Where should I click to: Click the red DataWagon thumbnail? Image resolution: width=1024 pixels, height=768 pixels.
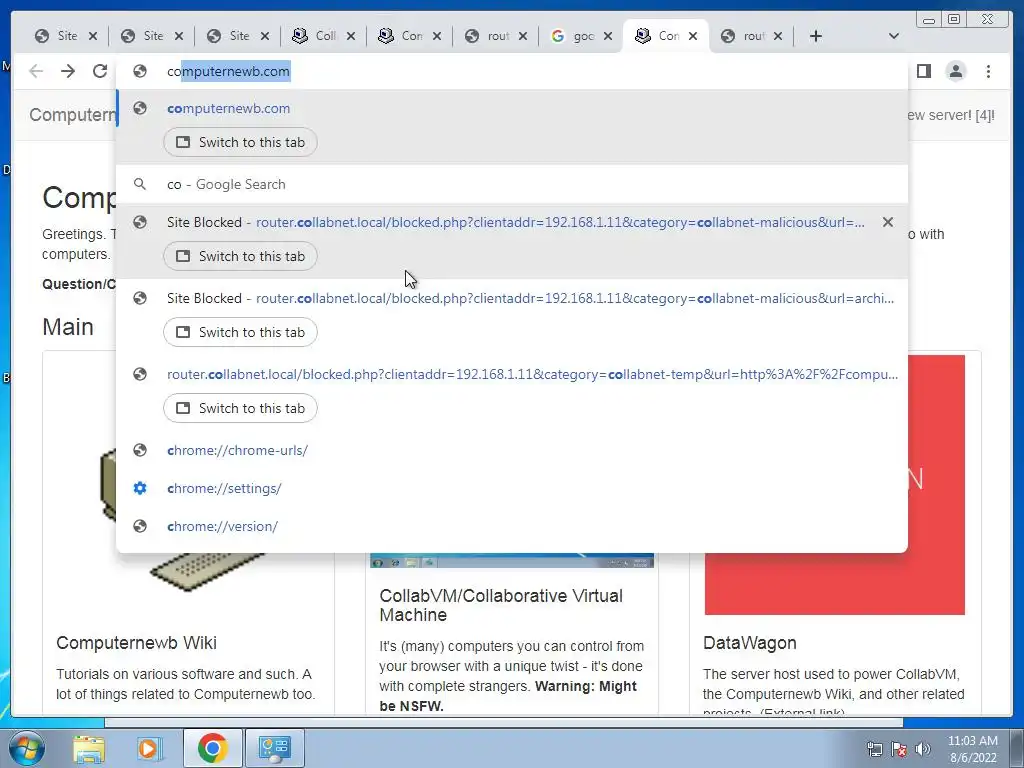tap(936, 485)
